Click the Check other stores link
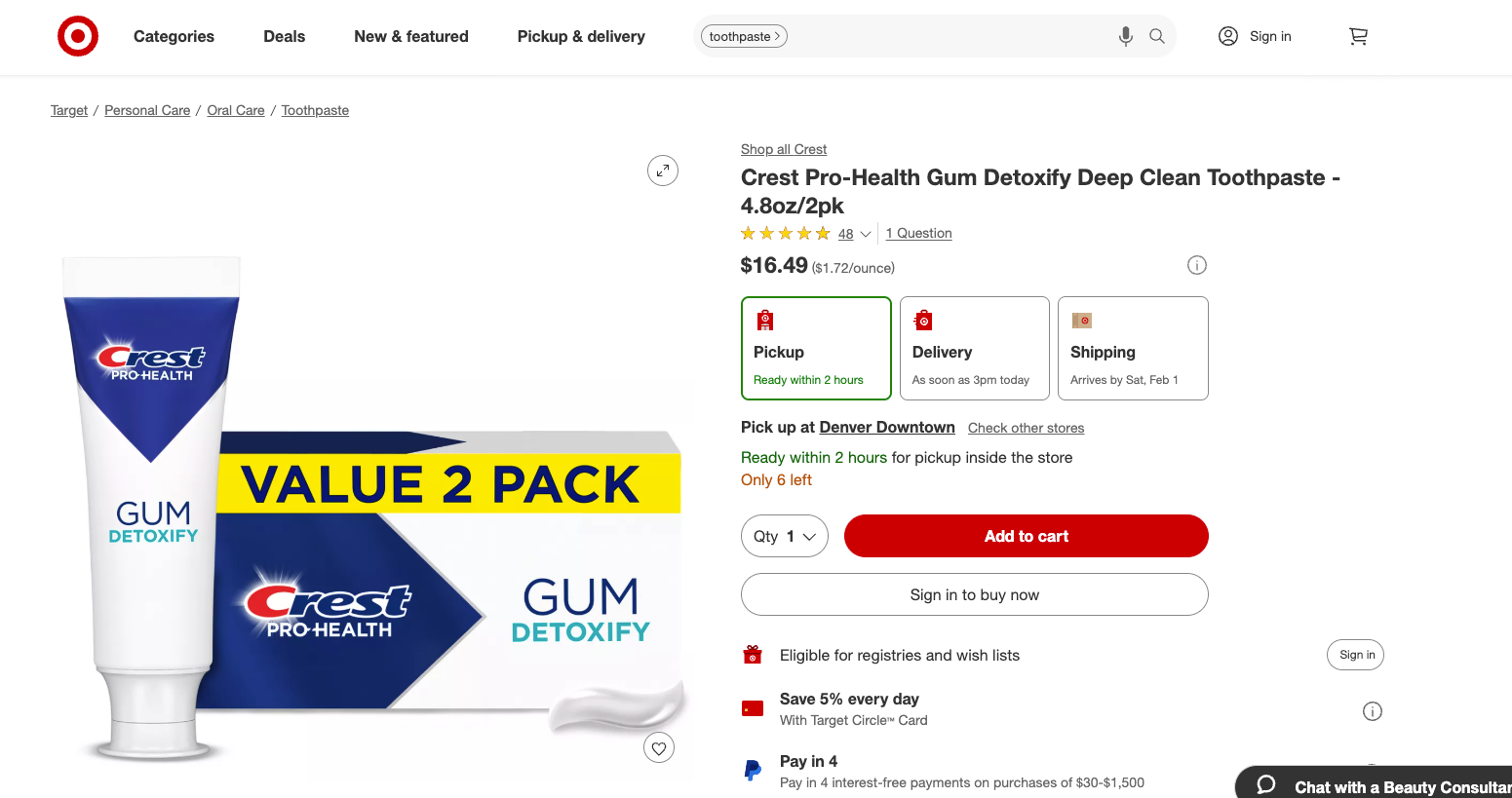 tap(1026, 428)
